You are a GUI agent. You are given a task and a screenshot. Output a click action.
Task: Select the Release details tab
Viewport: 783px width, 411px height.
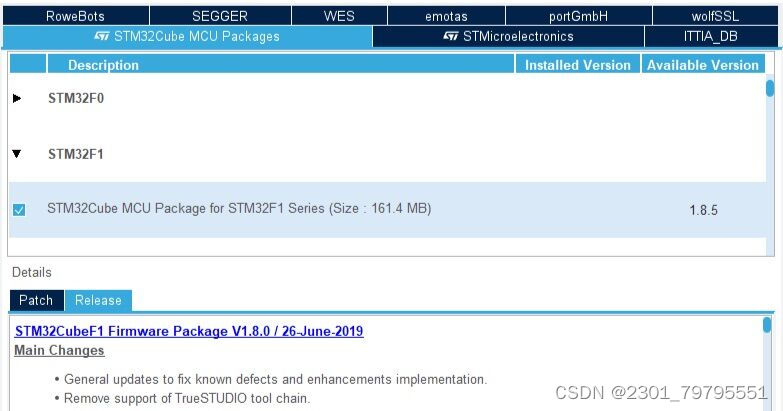click(x=98, y=300)
